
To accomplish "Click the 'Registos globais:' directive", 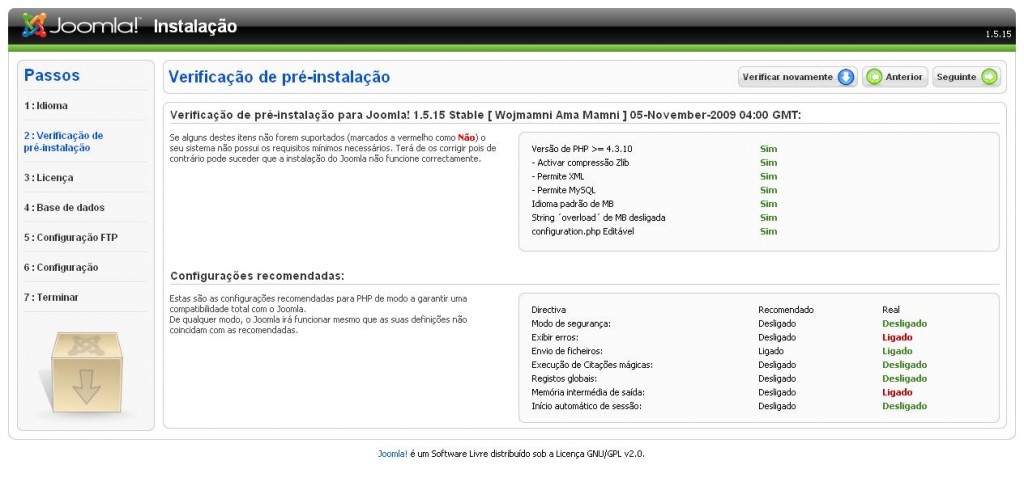I will click(x=564, y=378).
